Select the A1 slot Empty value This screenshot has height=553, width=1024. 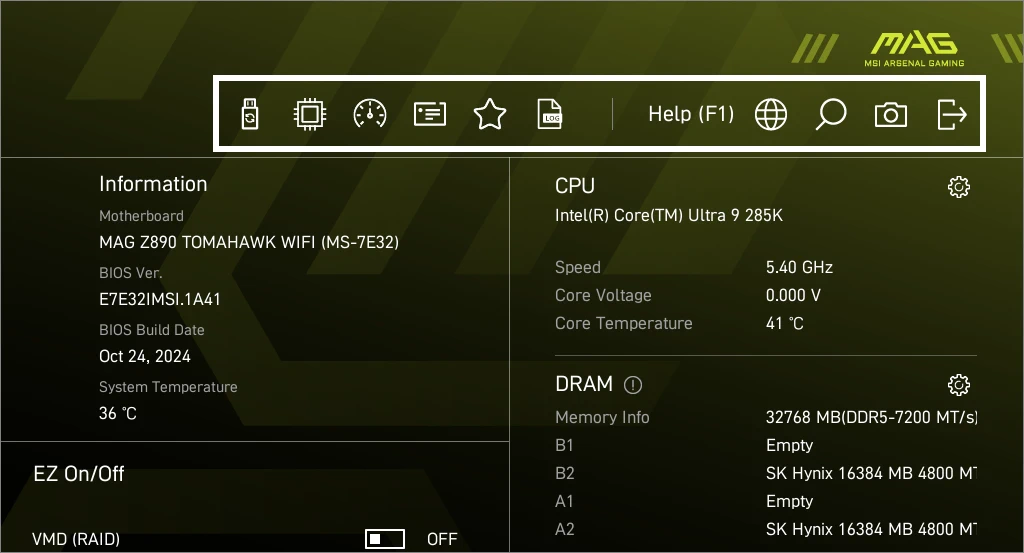pyautogui.click(x=790, y=501)
